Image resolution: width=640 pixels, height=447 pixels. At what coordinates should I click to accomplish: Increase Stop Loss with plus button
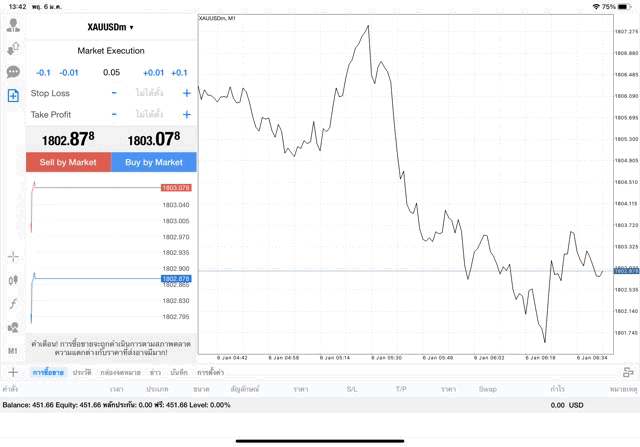click(x=187, y=93)
